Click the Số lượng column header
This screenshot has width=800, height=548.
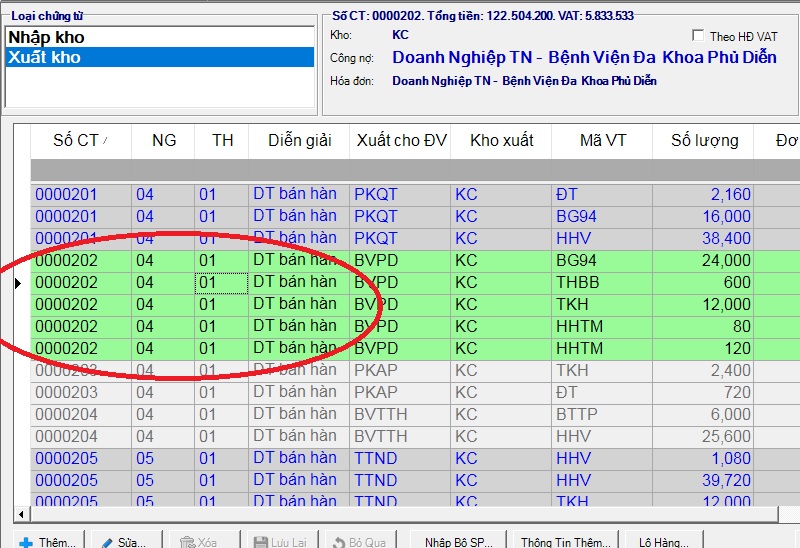704,140
